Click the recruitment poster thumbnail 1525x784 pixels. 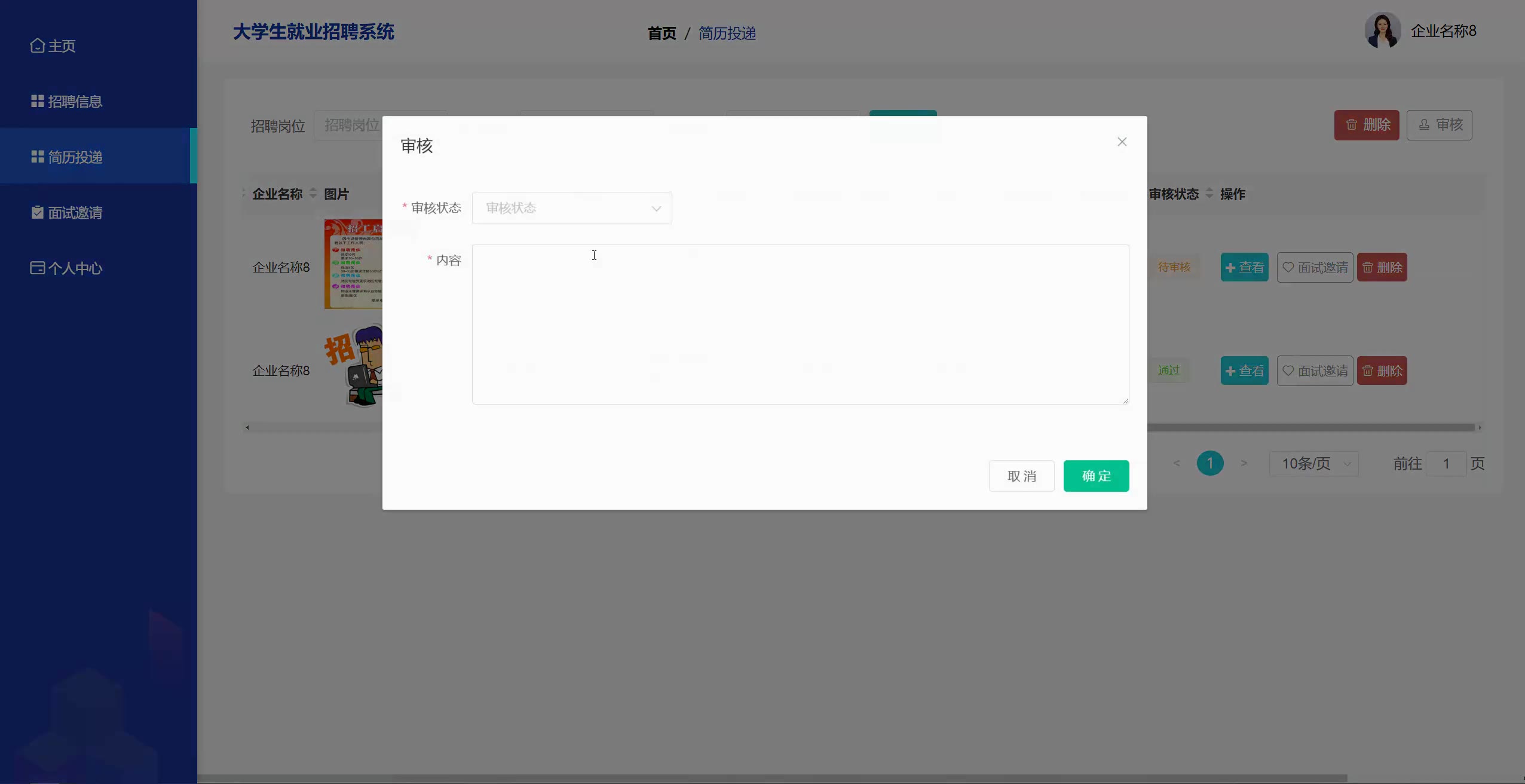353,264
